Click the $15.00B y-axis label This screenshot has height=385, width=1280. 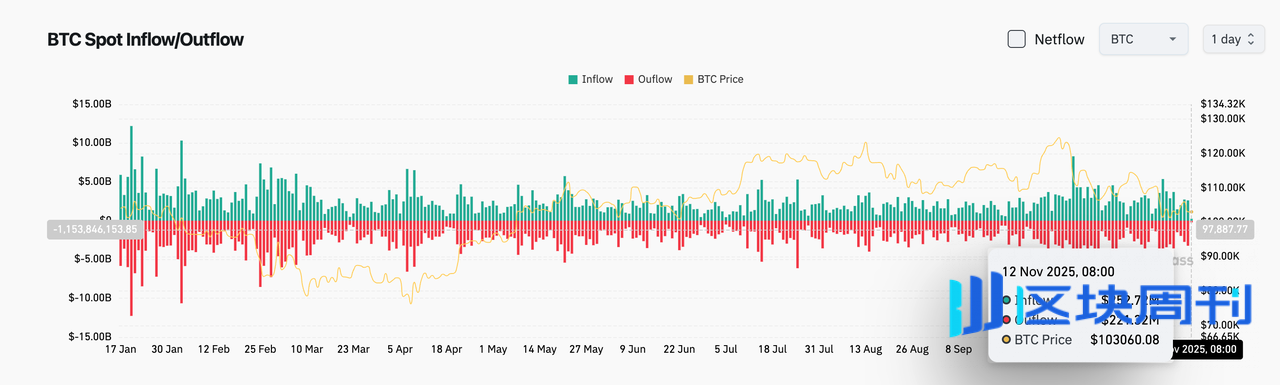[91, 104]
